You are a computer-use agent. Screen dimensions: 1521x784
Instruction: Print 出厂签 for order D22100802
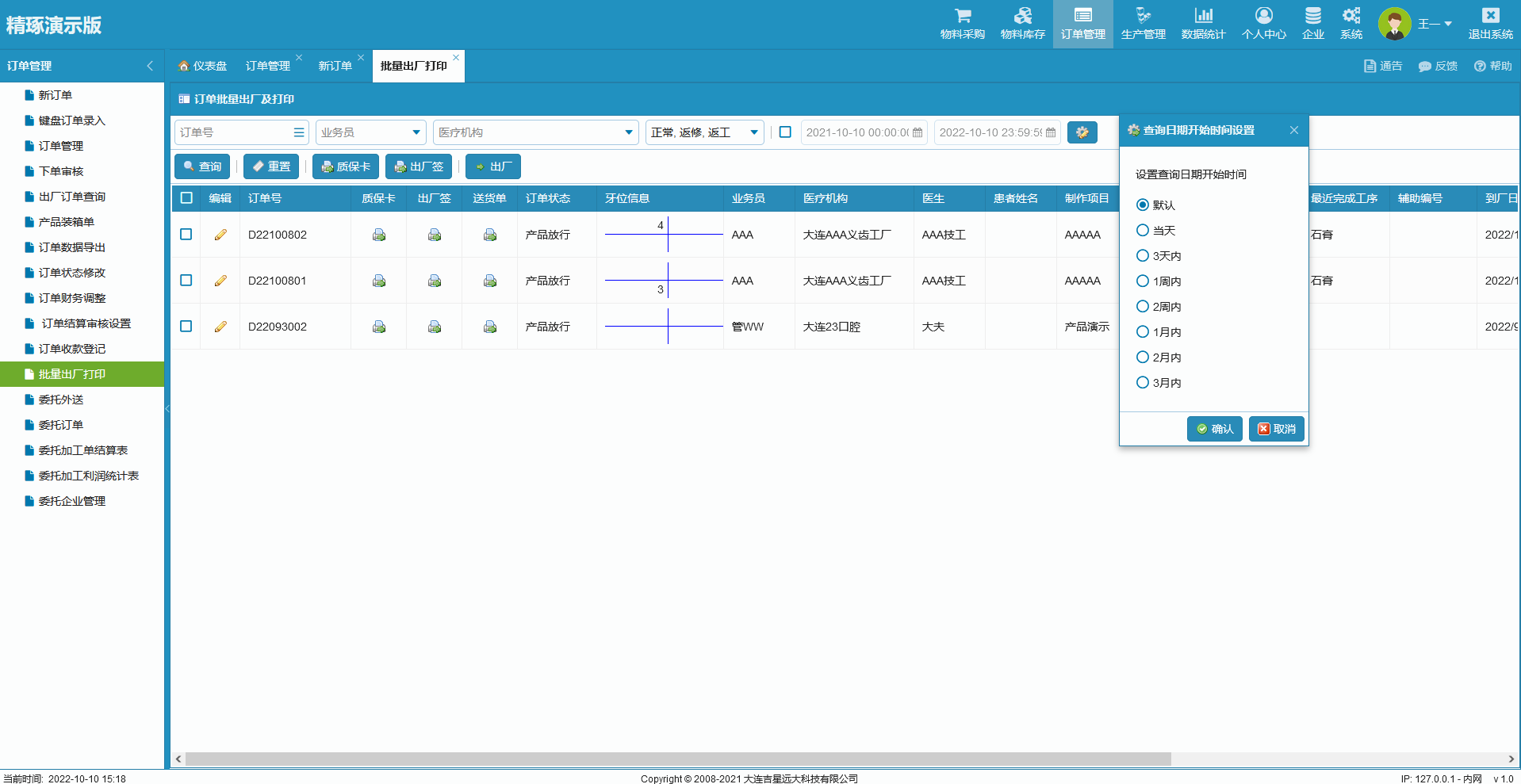point(435,235)
